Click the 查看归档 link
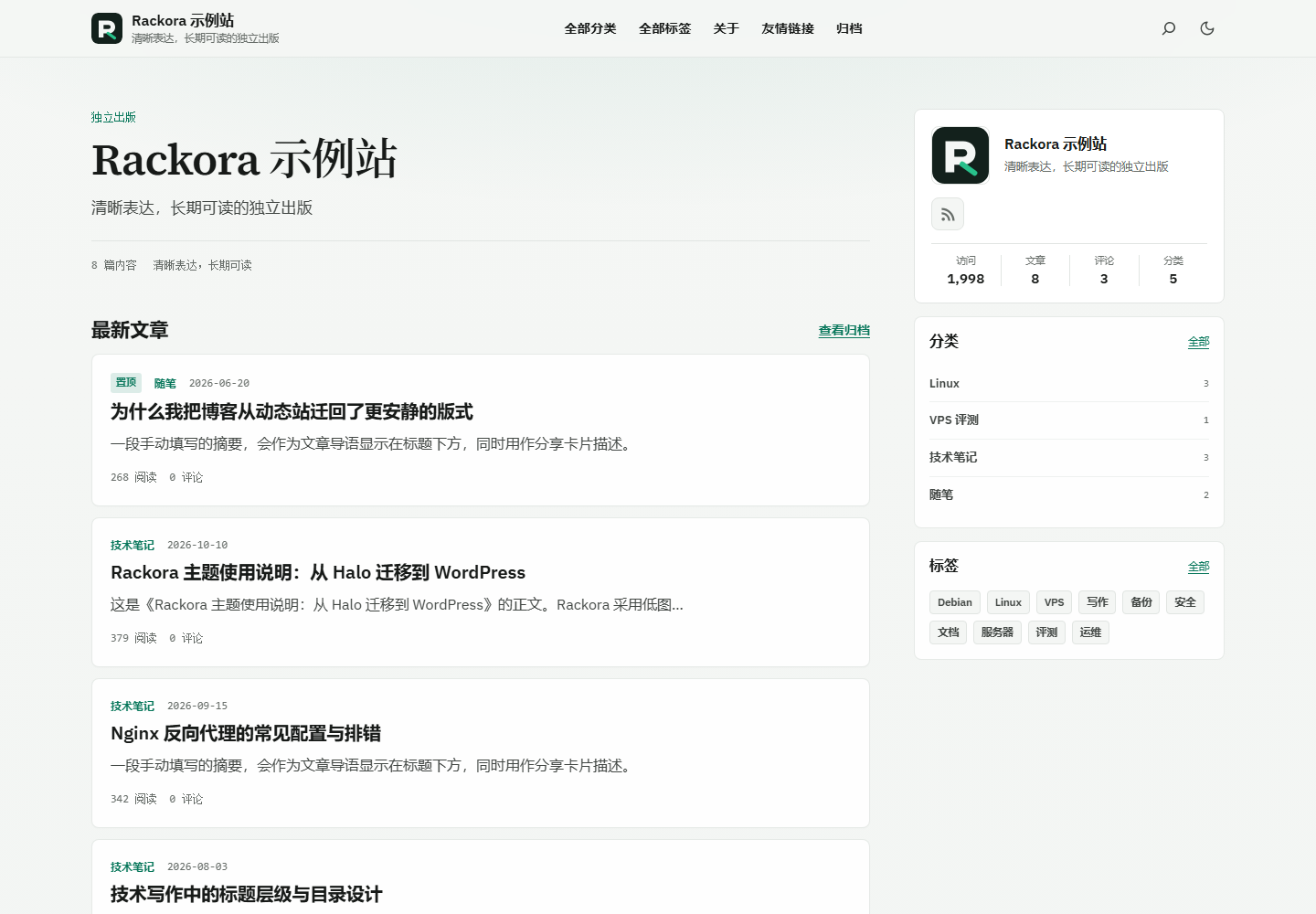Image resolution: width=1316 pixels, height=914 pixels. point(844,331)
